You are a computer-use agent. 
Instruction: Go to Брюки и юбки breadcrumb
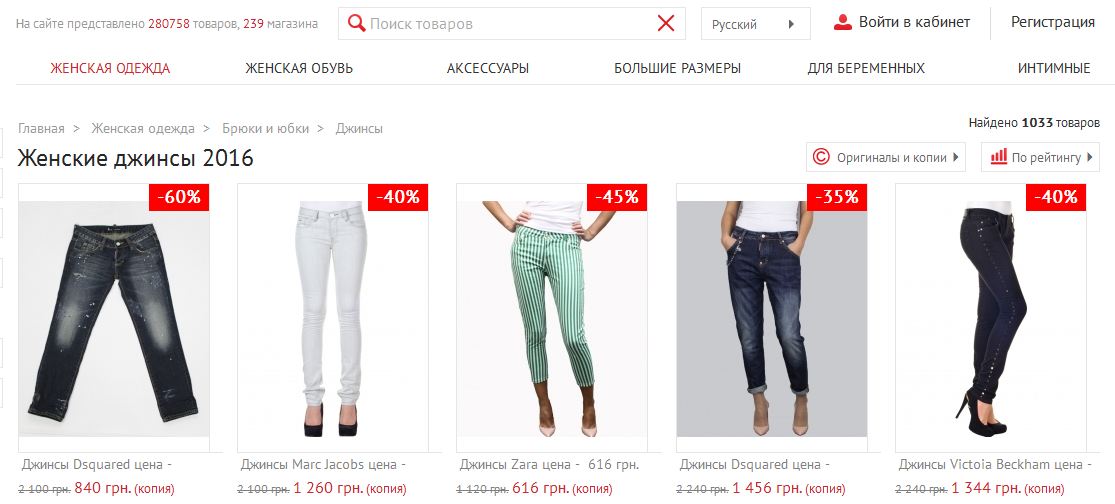(265, 129)
